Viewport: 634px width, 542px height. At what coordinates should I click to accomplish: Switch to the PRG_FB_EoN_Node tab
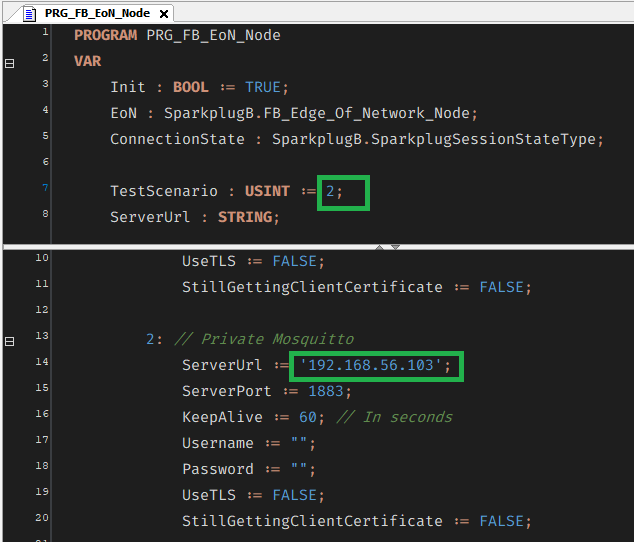pos(97,13)
